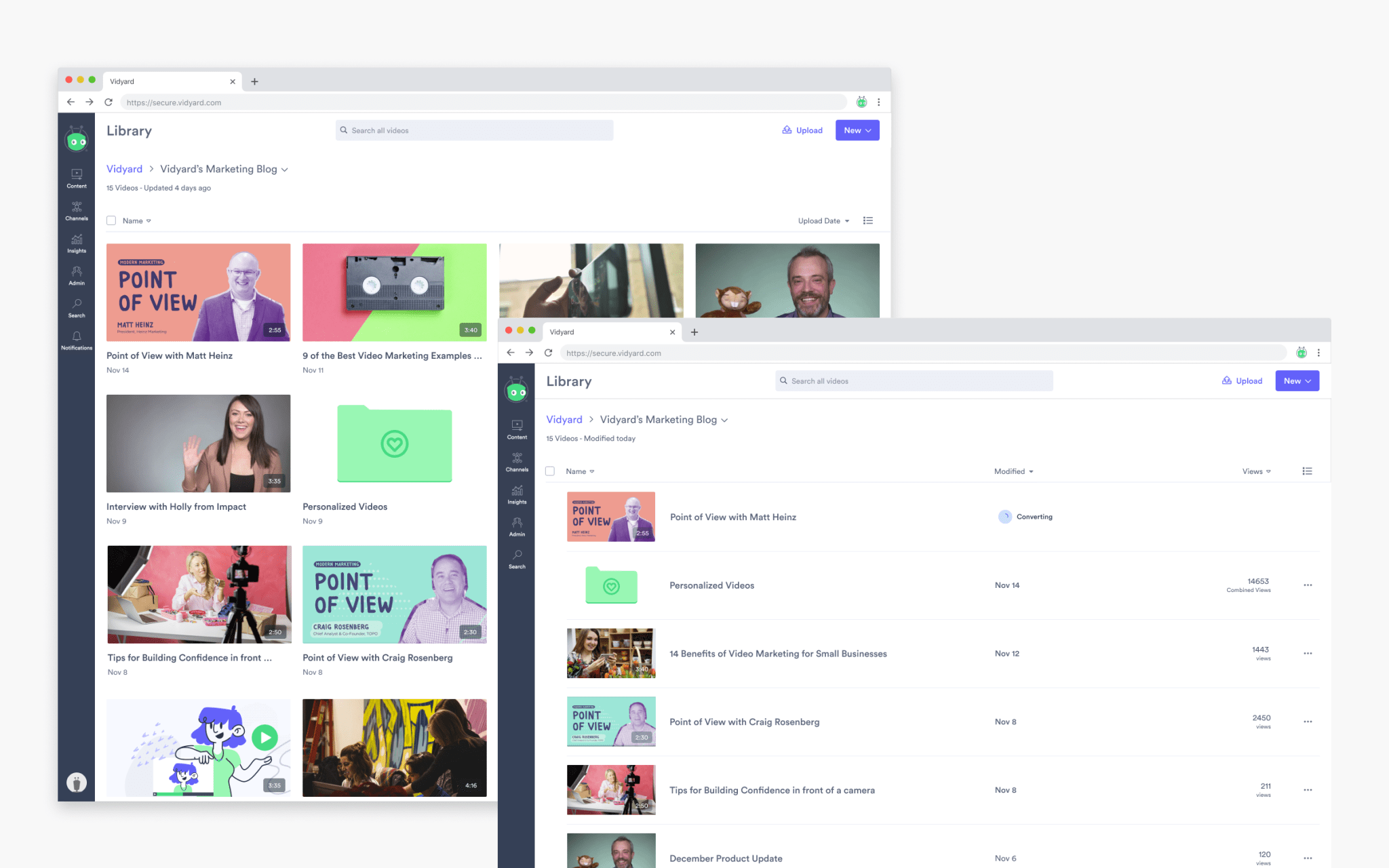Reload page in back browser window

(109, 102)
